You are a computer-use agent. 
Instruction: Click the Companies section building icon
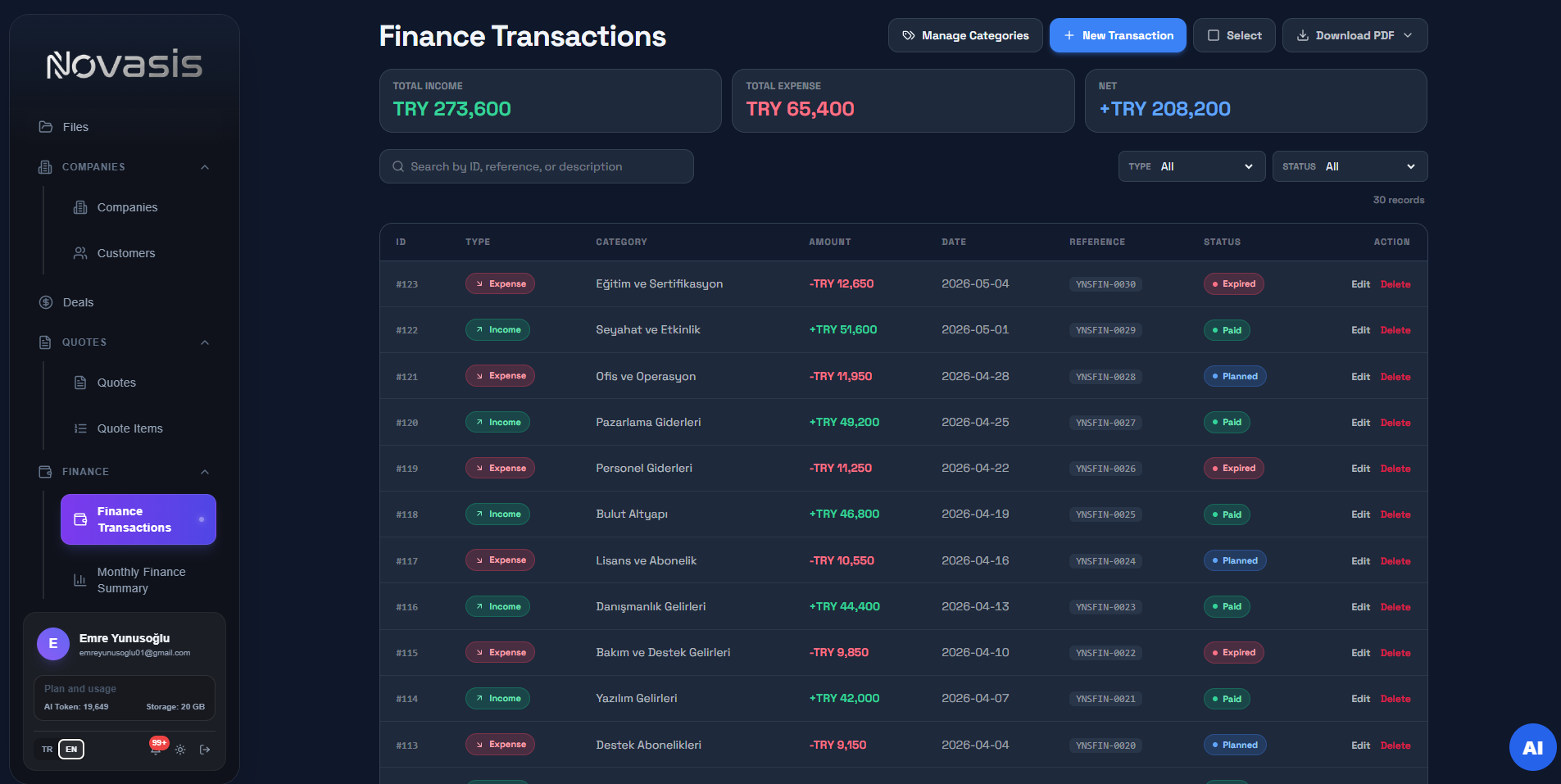[45, 167]
